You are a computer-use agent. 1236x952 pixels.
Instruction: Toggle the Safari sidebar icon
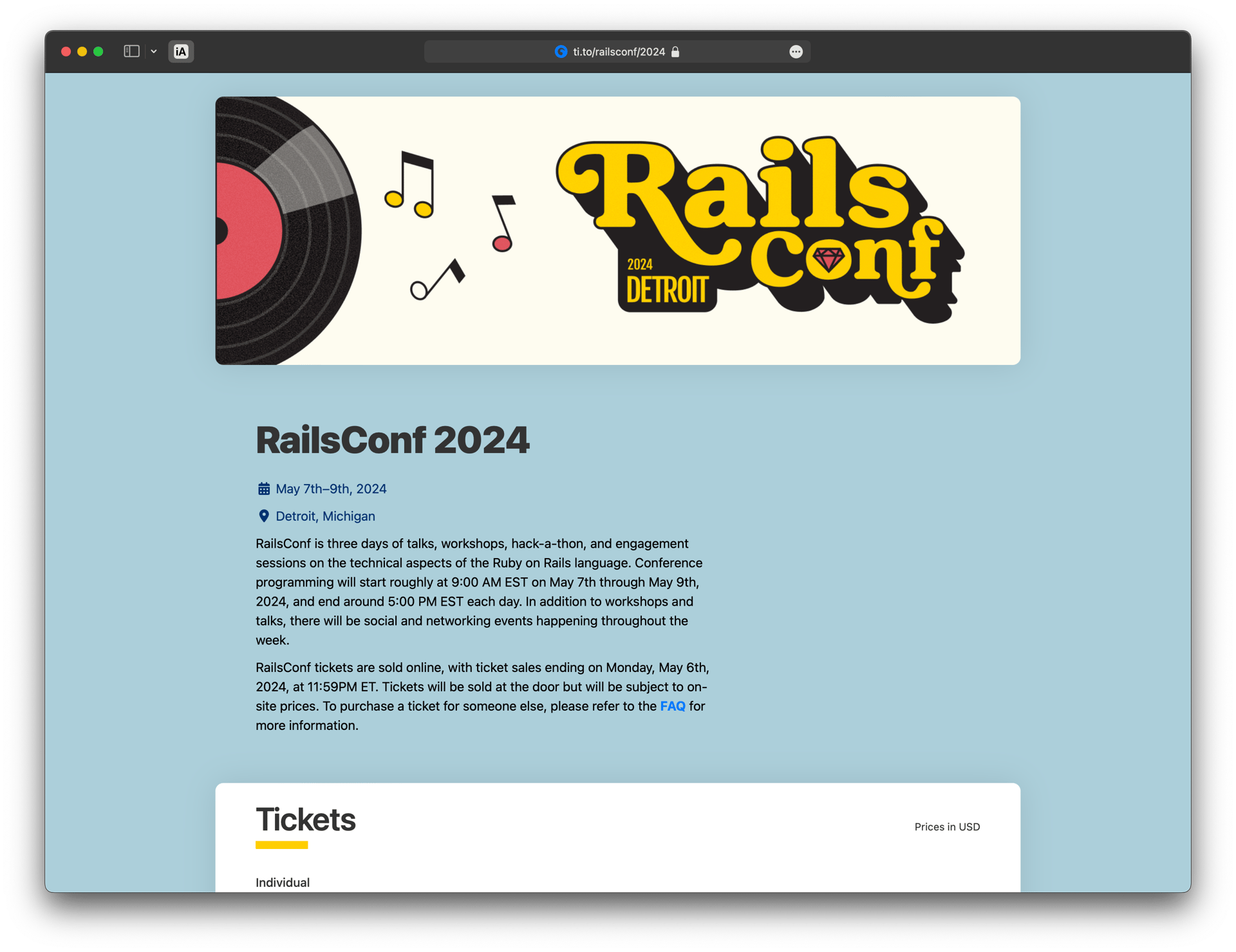click(x=131, y=51)
